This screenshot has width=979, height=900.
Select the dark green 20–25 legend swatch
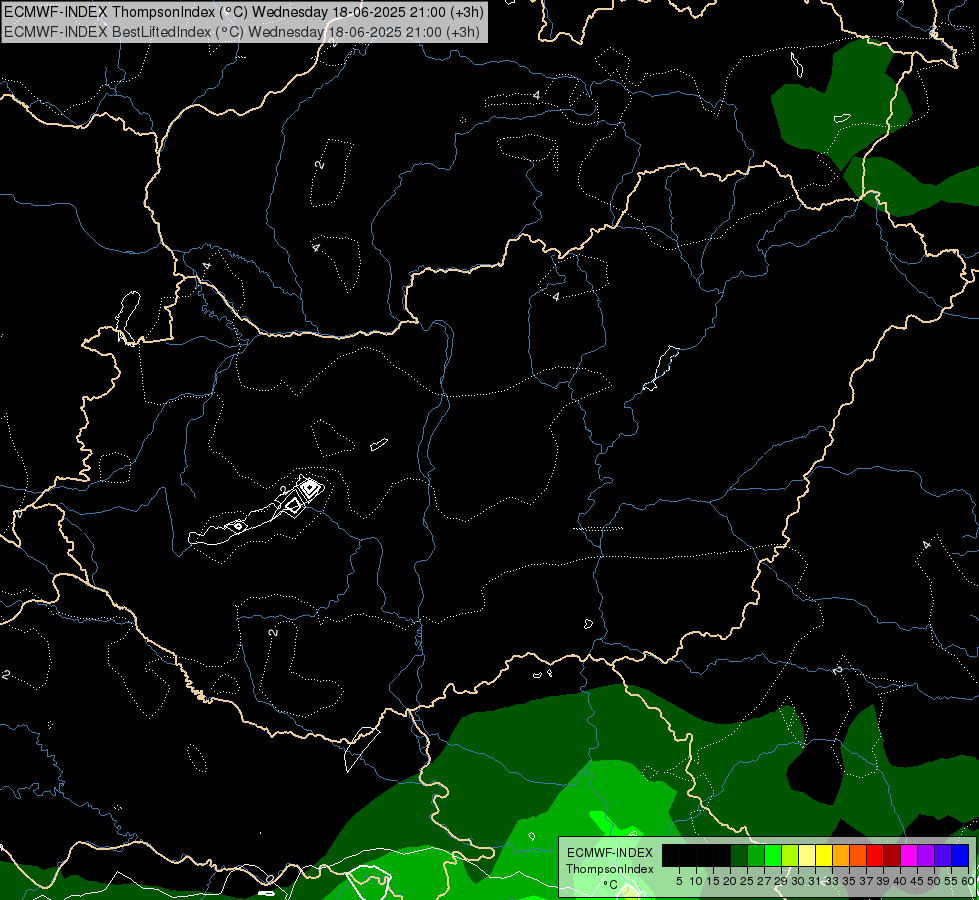point(739,855)
